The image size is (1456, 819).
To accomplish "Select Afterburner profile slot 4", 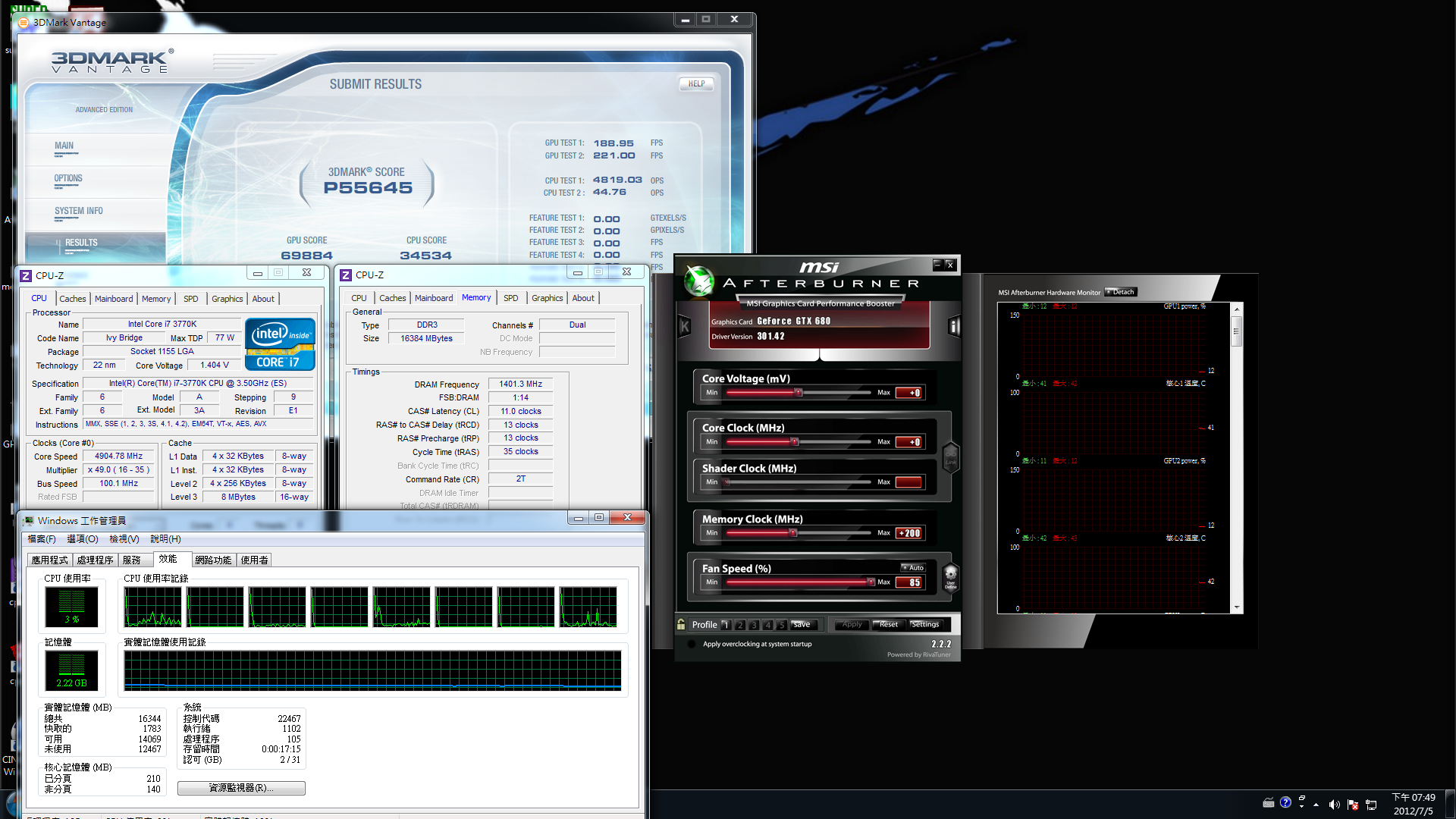I will point(767,625).
